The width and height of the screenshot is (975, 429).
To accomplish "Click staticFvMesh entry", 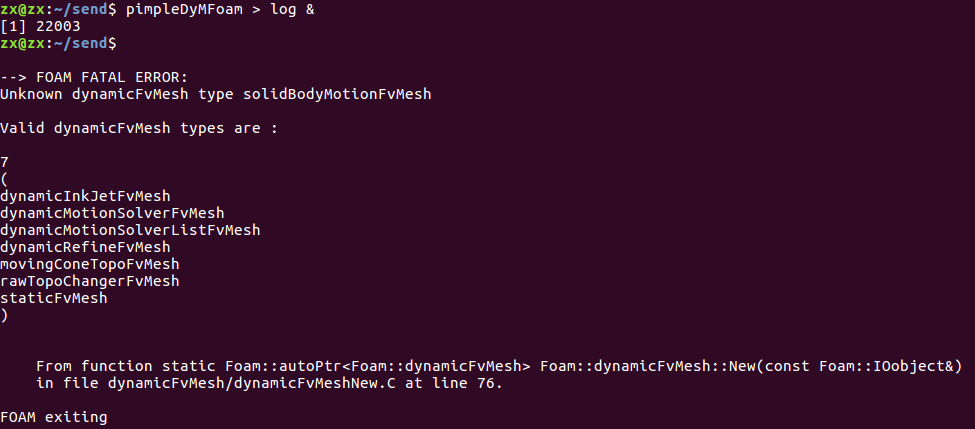I will (53, 298).
